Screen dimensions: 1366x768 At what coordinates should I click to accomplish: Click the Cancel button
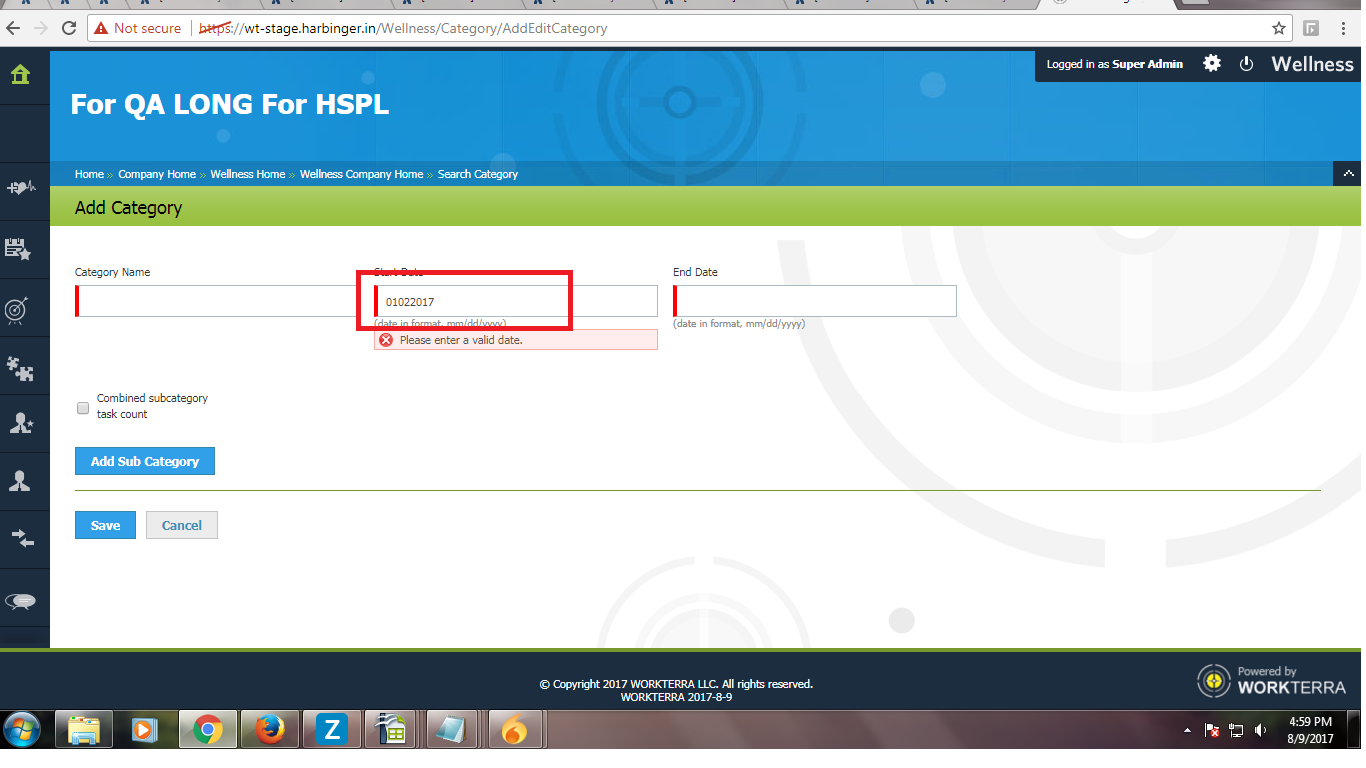tap(182, 526)
